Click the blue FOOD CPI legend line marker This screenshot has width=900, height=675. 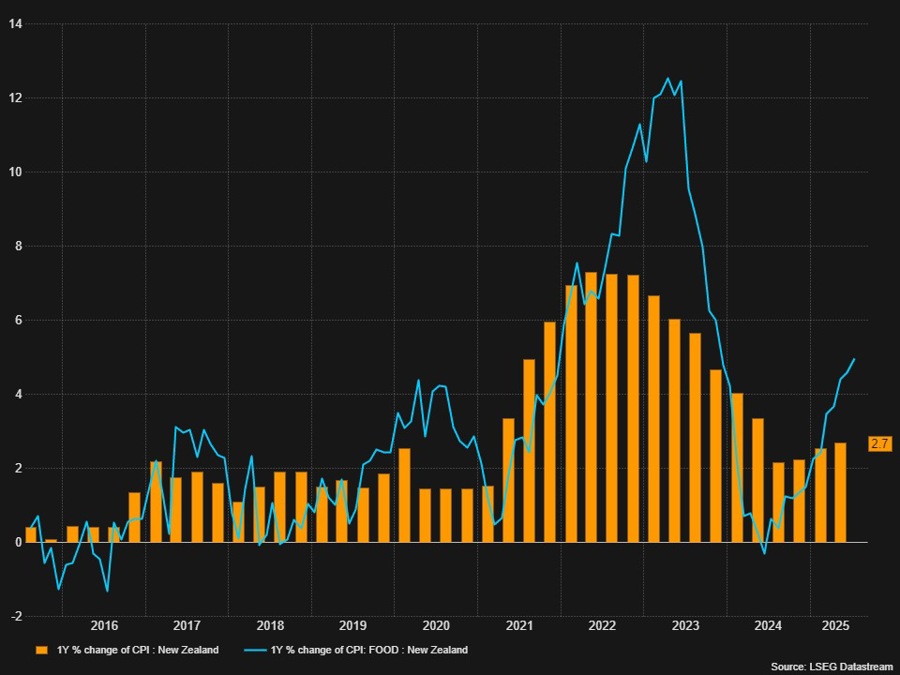(254, 649)
